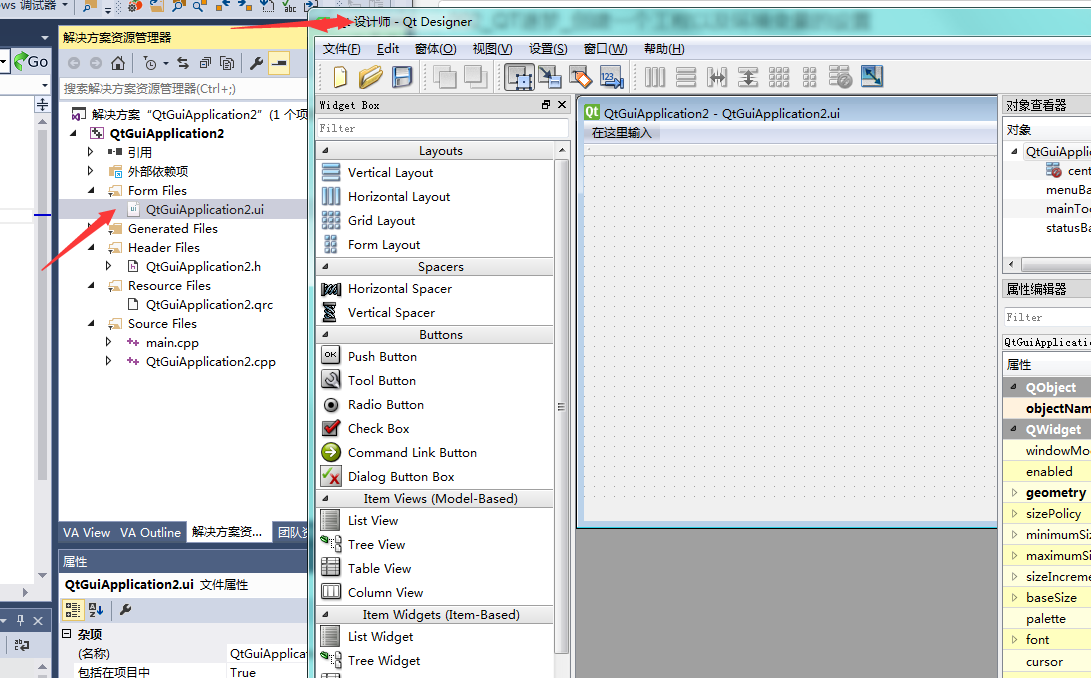Select QtGuiApplication2.qrc resource file
The width and height of the screenshot is (1091, 678).
[209, 304]
